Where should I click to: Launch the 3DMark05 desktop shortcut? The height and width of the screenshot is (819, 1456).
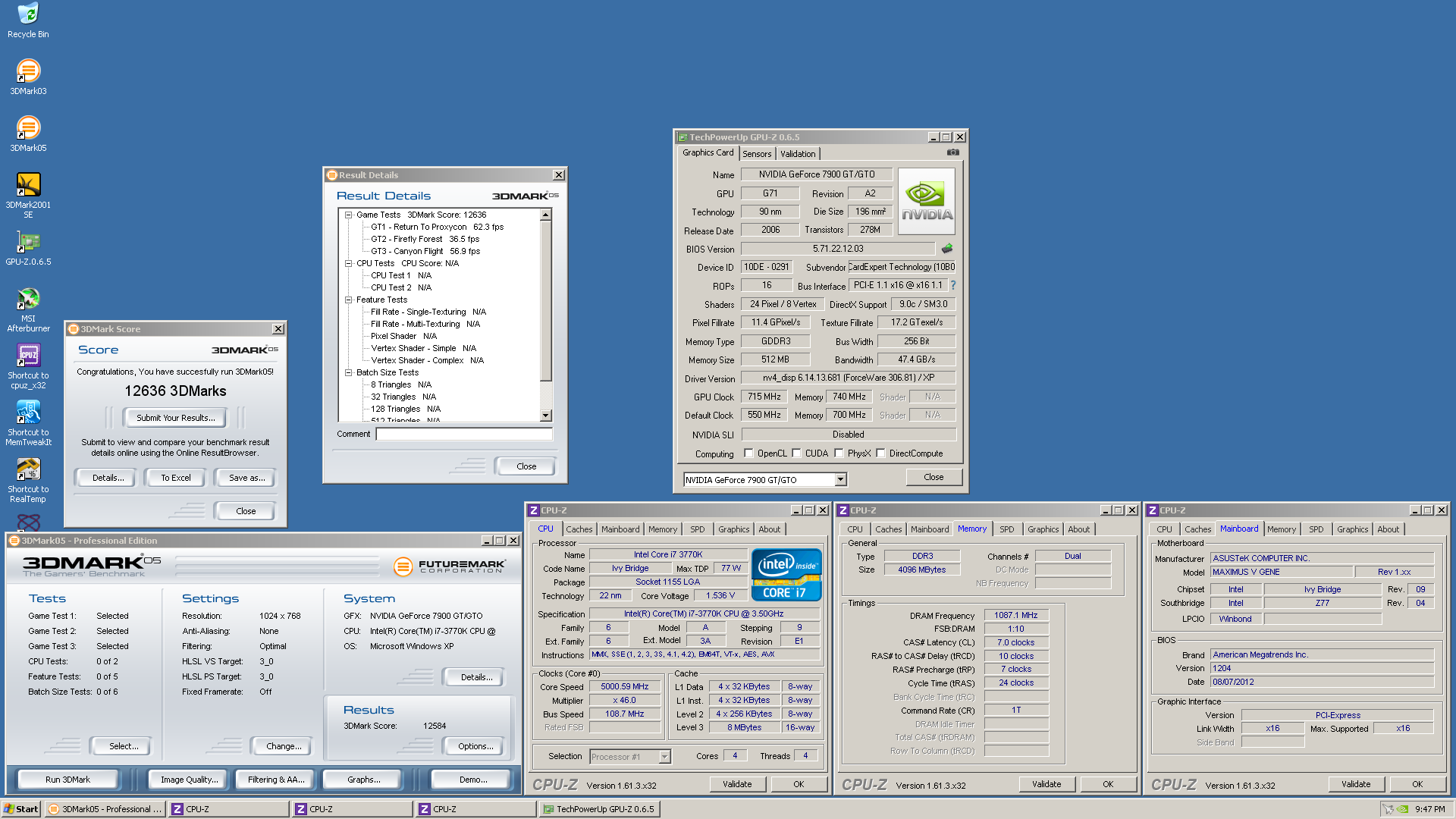coord(28,134)
